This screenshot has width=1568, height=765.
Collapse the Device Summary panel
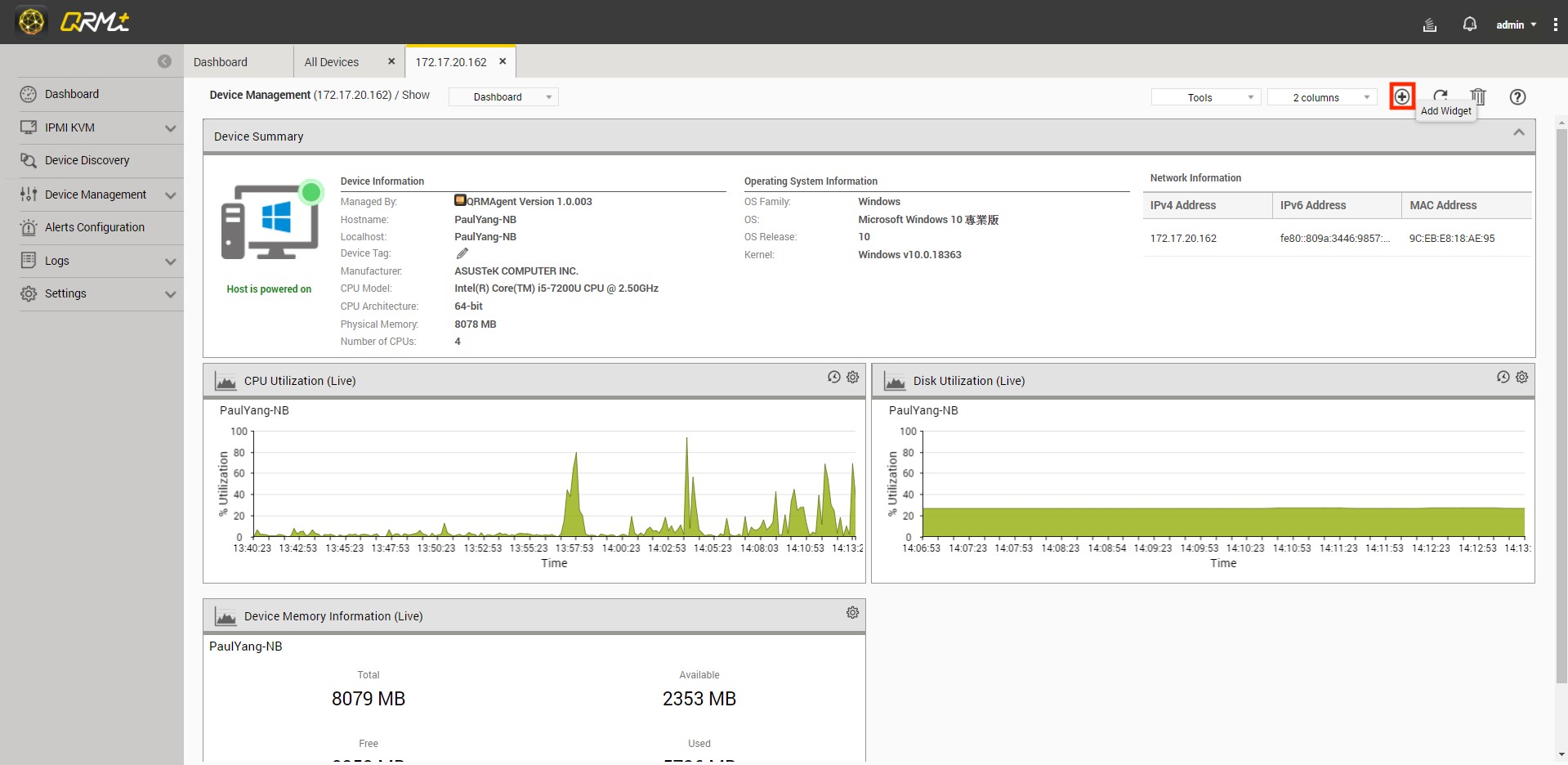point(1518,132)
